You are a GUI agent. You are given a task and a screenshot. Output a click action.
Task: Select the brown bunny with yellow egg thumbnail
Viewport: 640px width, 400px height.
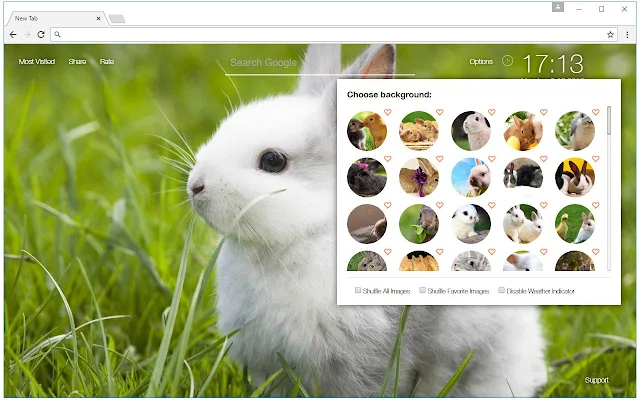pos(523,131)
